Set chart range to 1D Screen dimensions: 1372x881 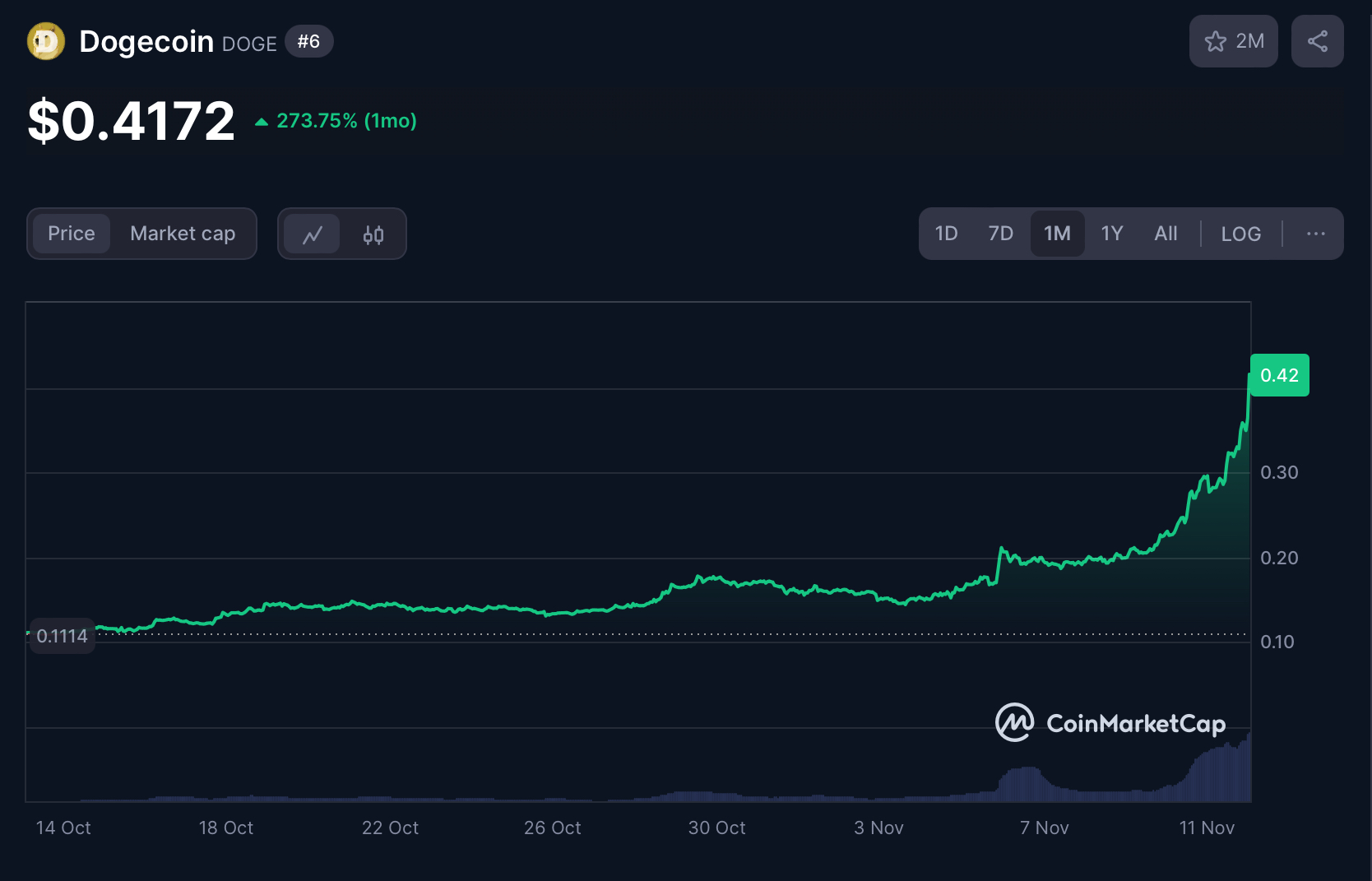point(947,234)
